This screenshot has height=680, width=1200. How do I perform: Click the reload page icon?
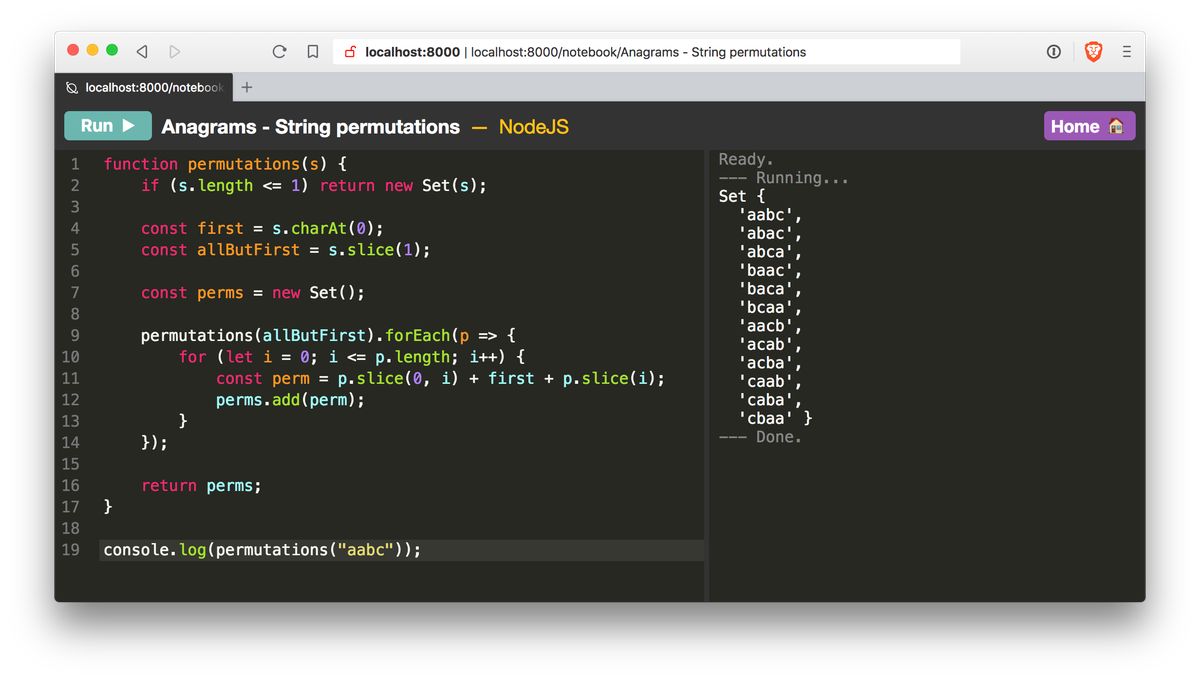(279, 51)
